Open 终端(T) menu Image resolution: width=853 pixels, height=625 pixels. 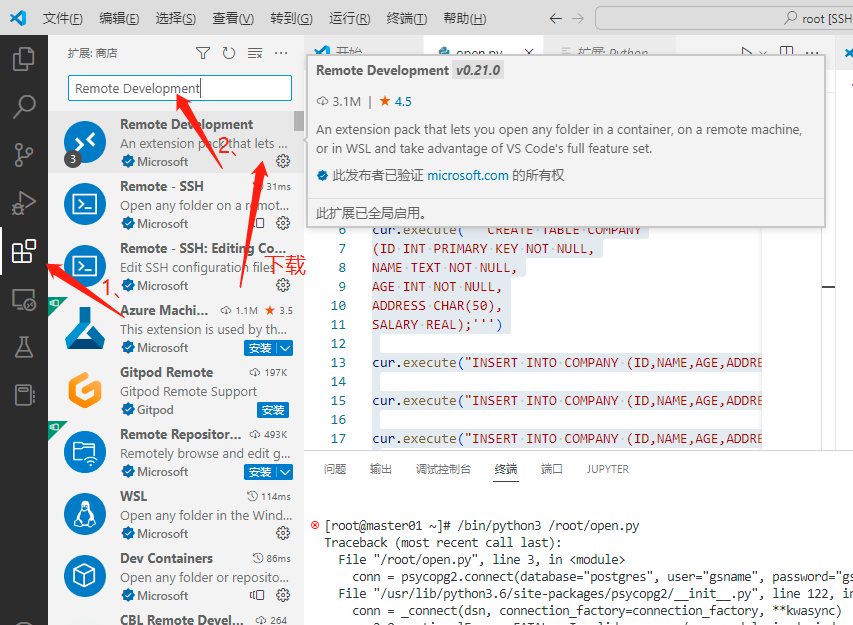406,18
